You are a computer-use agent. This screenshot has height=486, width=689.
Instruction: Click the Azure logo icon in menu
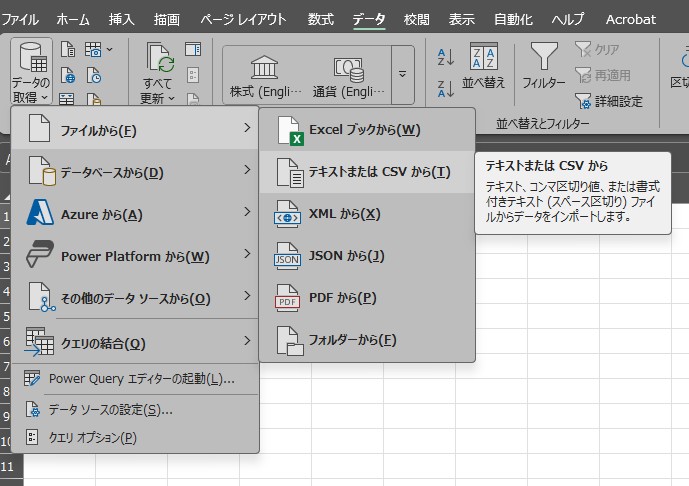(x=40, y=213)
